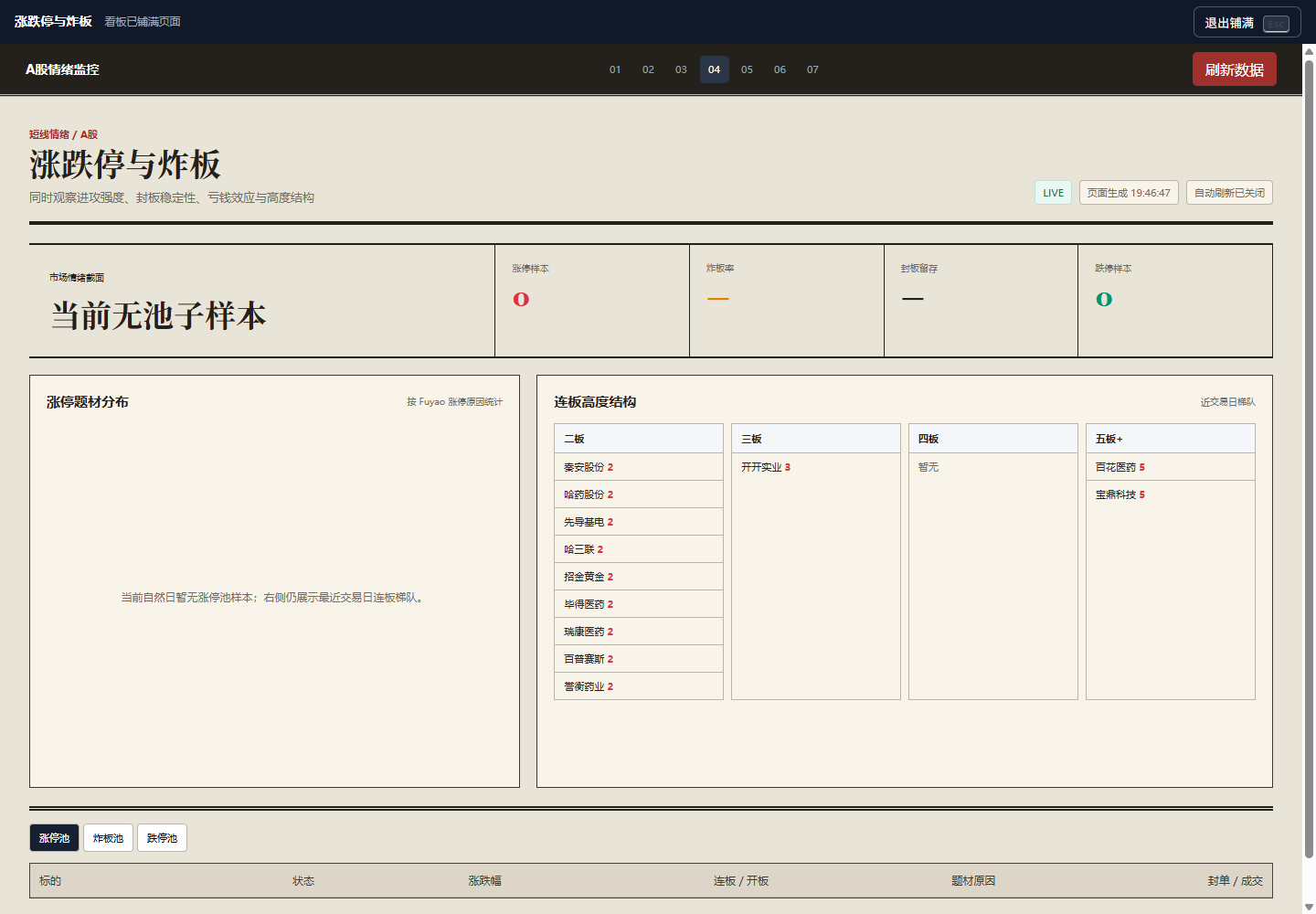Click the 封单 / 成交 column header
This screenshot has height=914, width=1316.
(1235, 881)
